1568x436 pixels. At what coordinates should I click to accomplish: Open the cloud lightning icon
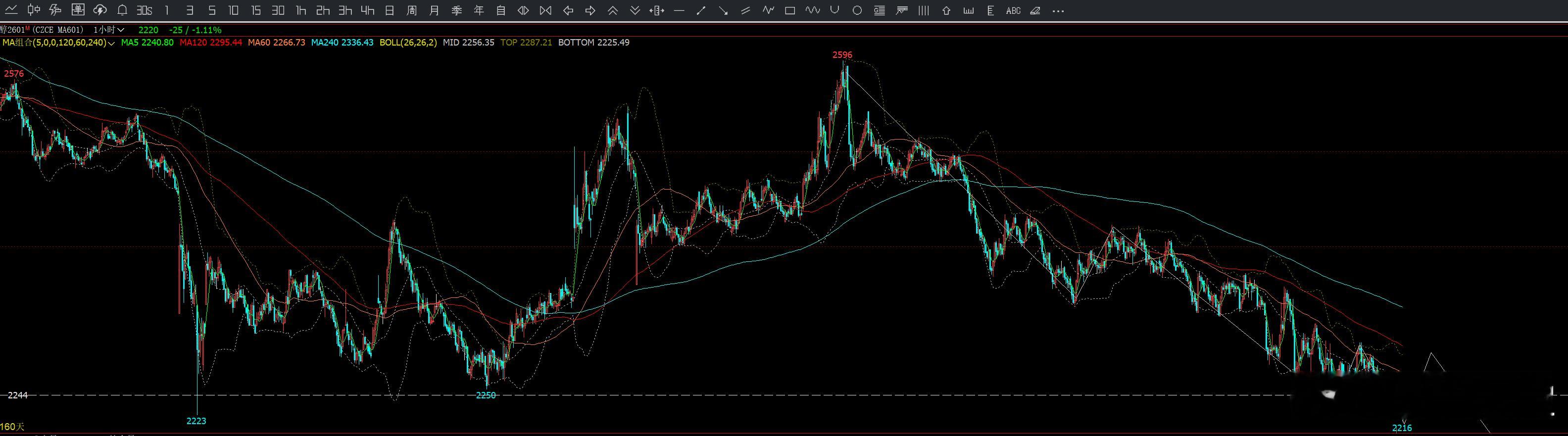[100, 10]
